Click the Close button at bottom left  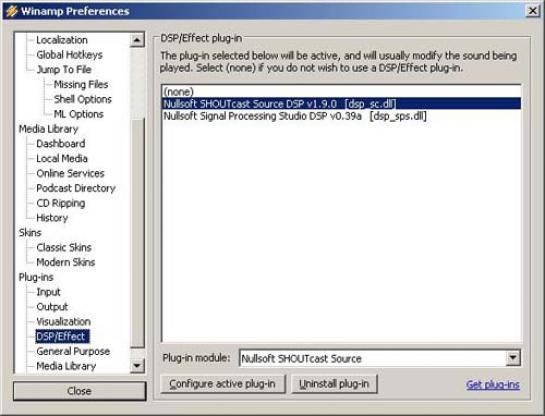point(80,391)
